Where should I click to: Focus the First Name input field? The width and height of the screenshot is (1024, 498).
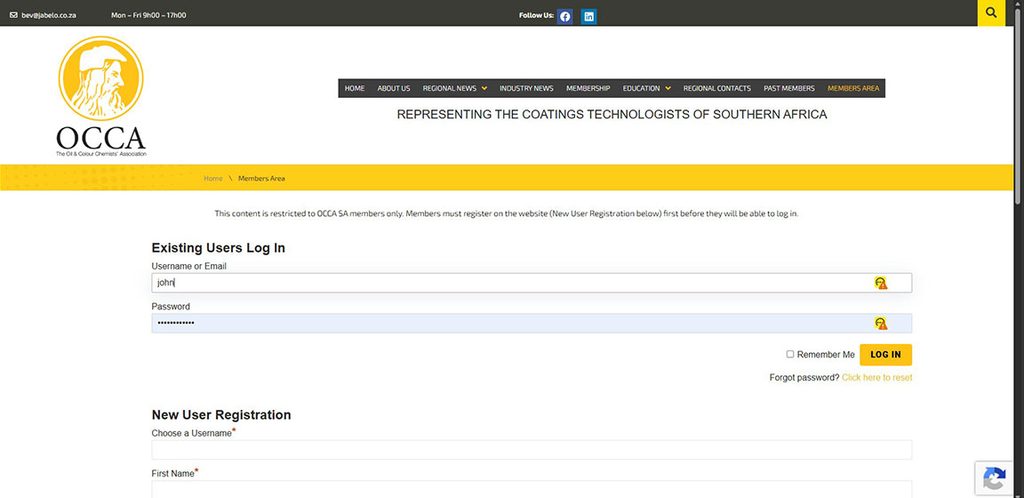[x=532, y=489]
